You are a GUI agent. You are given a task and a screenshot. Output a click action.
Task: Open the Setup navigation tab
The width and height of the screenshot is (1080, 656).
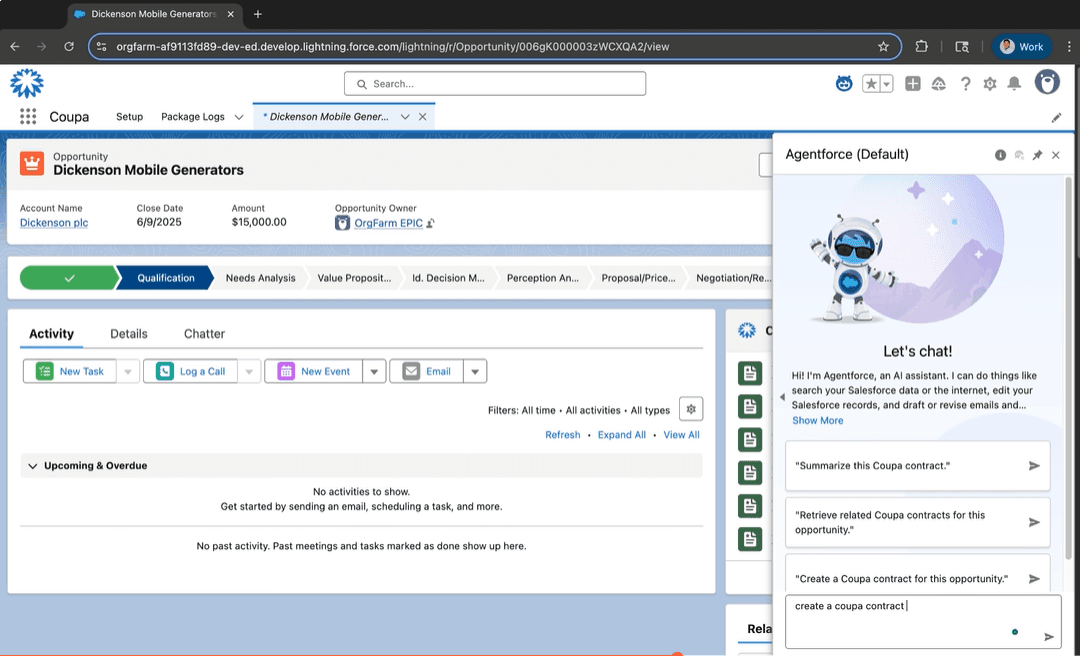tap(129, 117)
